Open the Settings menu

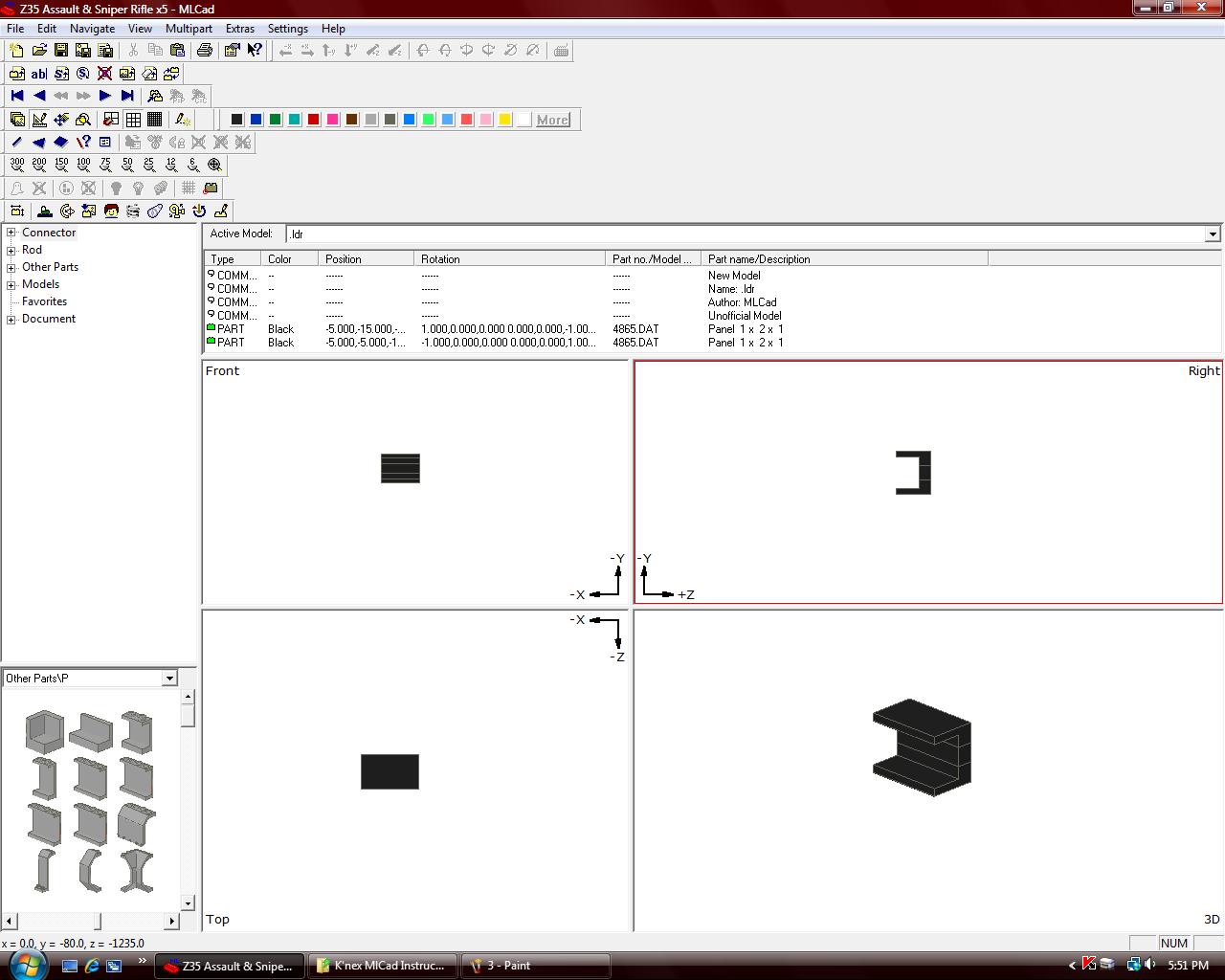pos(287,29)
